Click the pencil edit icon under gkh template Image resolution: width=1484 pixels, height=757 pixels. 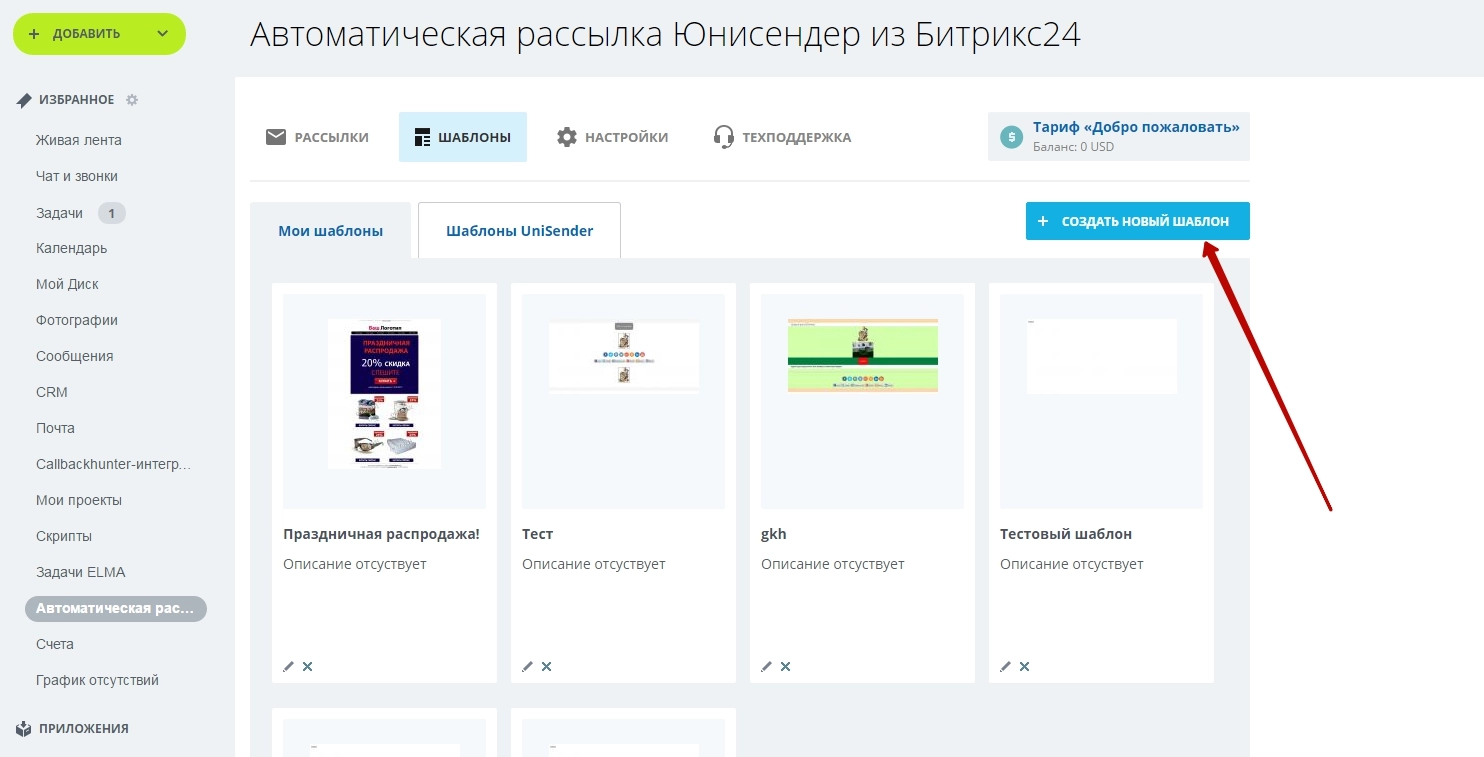click(x=766, y=666)
